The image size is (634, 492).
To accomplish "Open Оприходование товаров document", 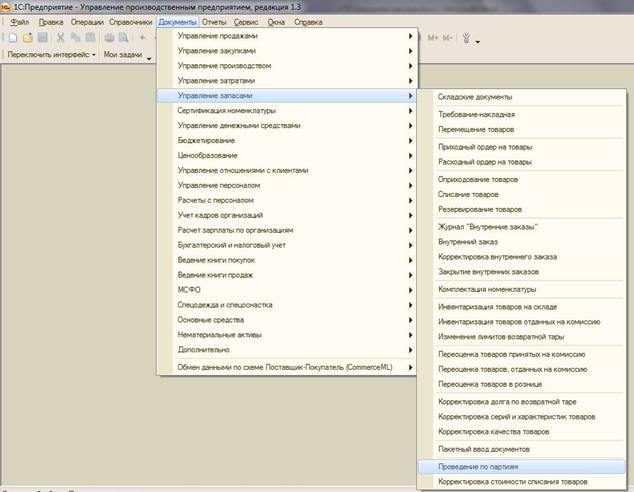I will point(522,179).
